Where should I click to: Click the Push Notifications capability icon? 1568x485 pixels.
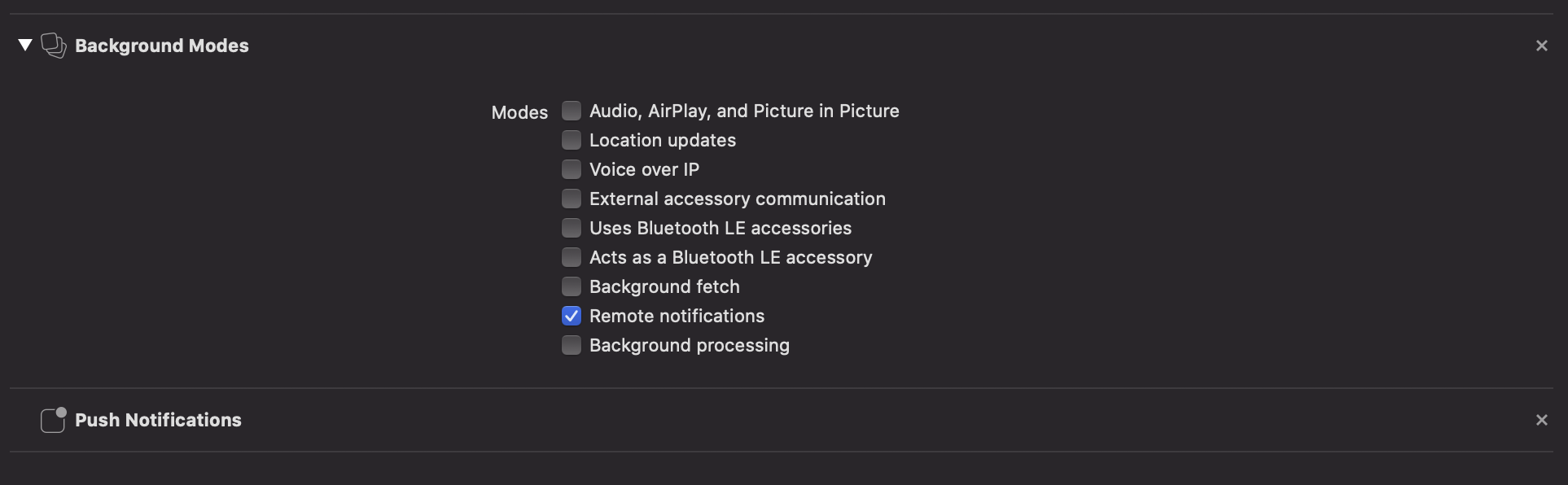tap(54, 420)
